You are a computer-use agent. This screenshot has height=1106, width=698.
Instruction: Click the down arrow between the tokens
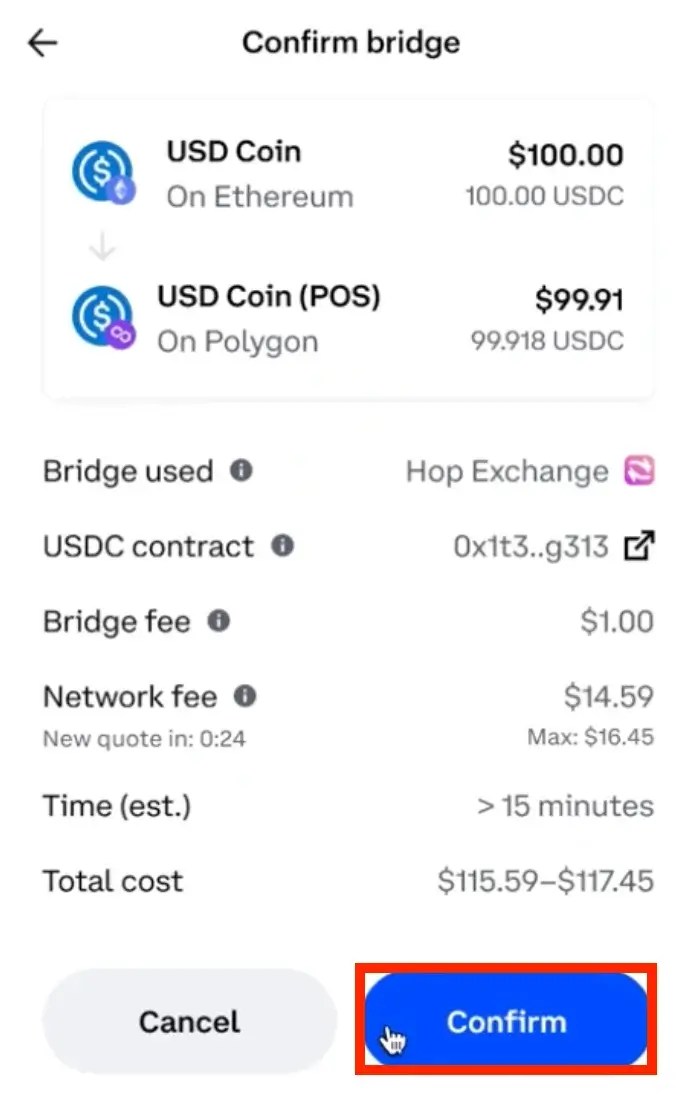click(x=102, y=247)
